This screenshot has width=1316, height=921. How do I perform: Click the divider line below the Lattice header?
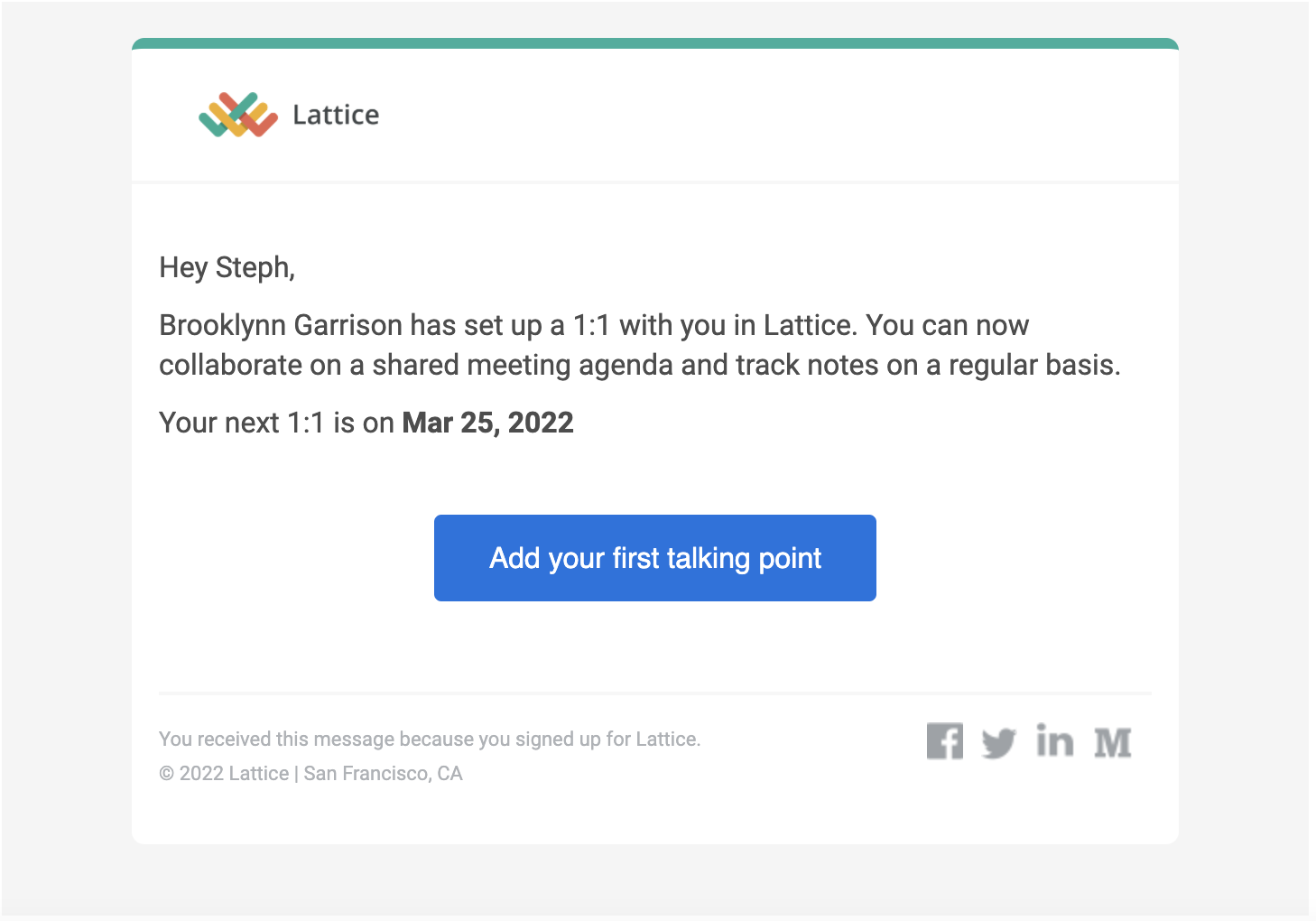655,181
